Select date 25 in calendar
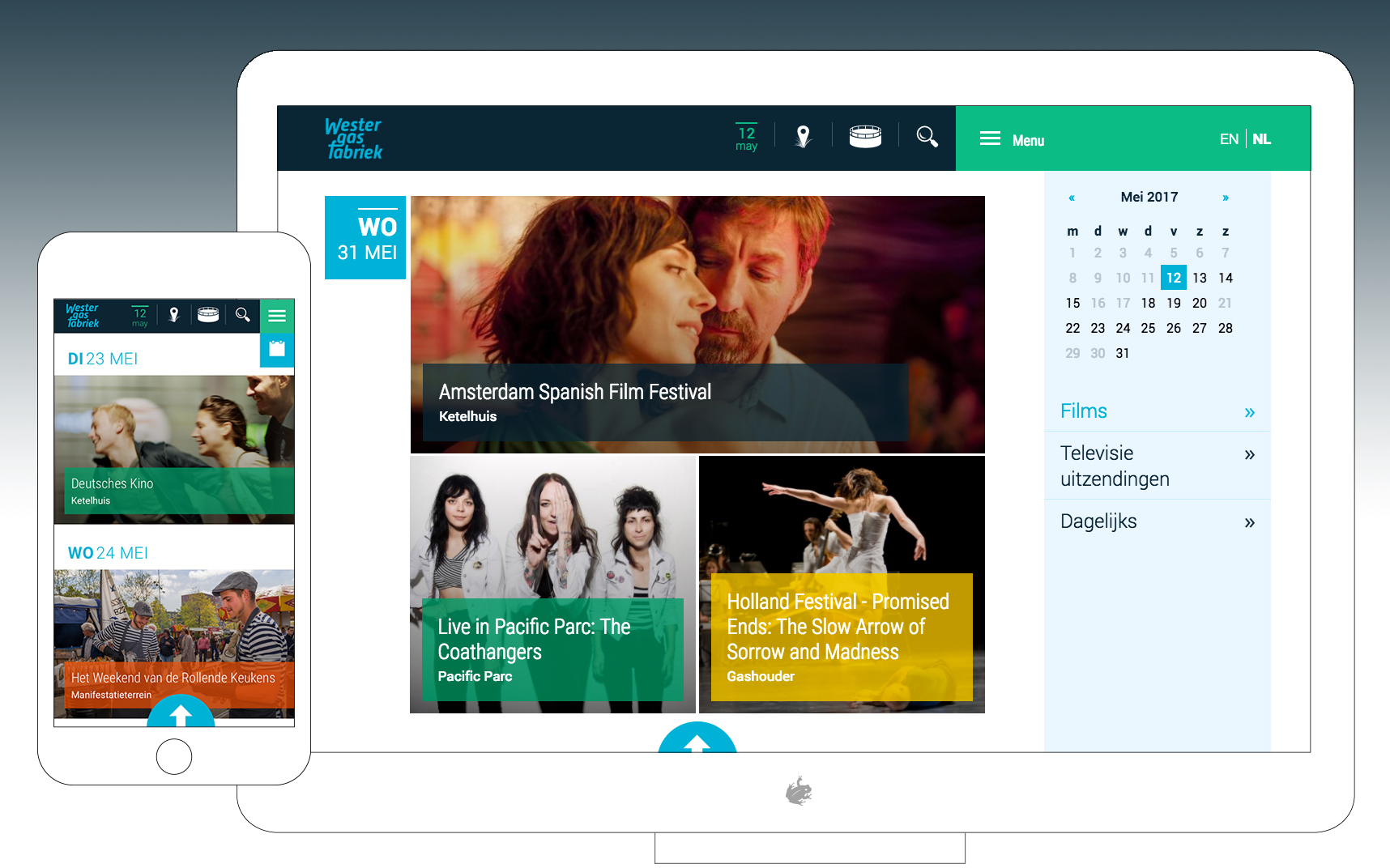 tap(1148, 328)
